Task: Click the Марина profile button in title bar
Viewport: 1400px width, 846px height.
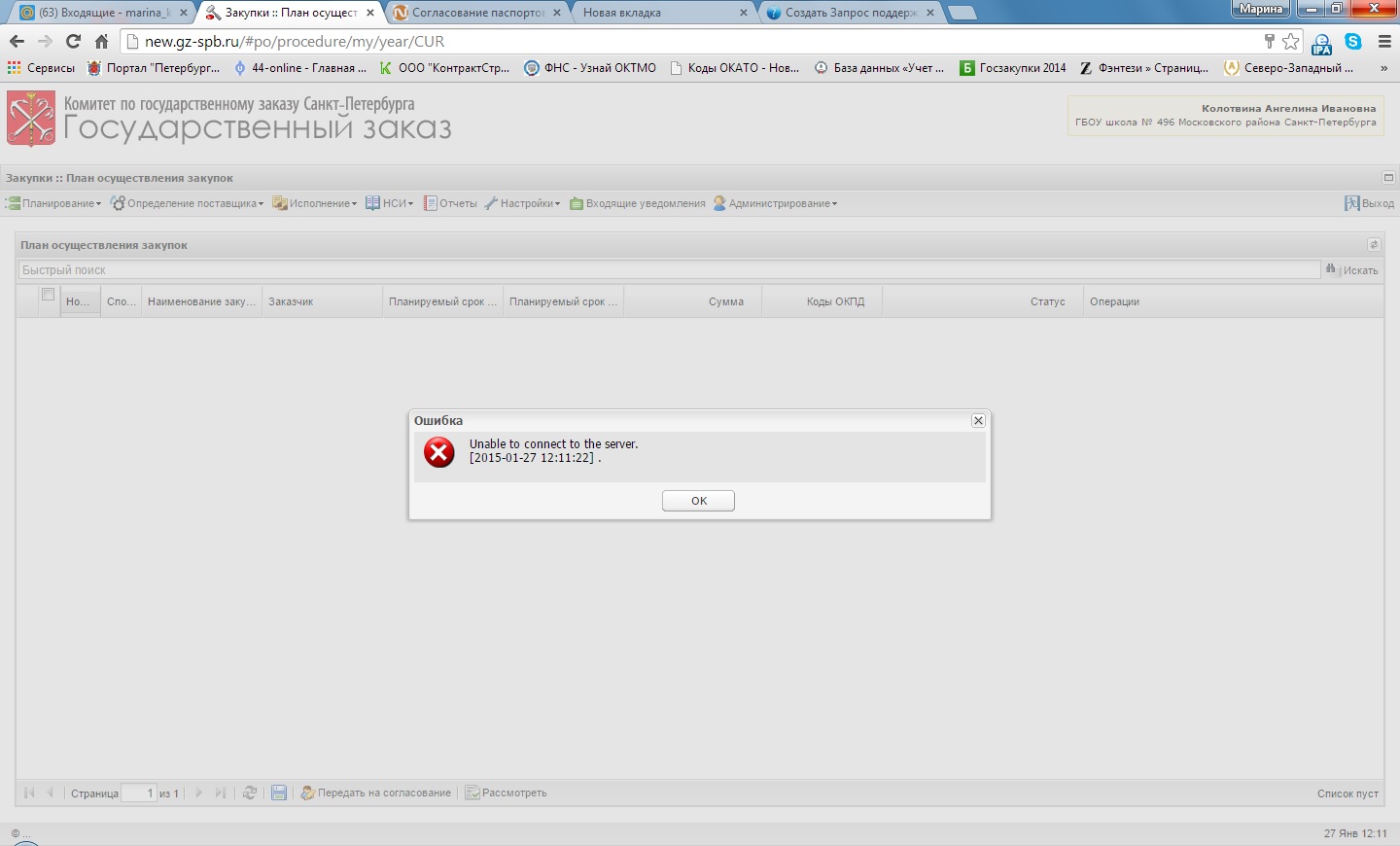Action: point(1261,9)
